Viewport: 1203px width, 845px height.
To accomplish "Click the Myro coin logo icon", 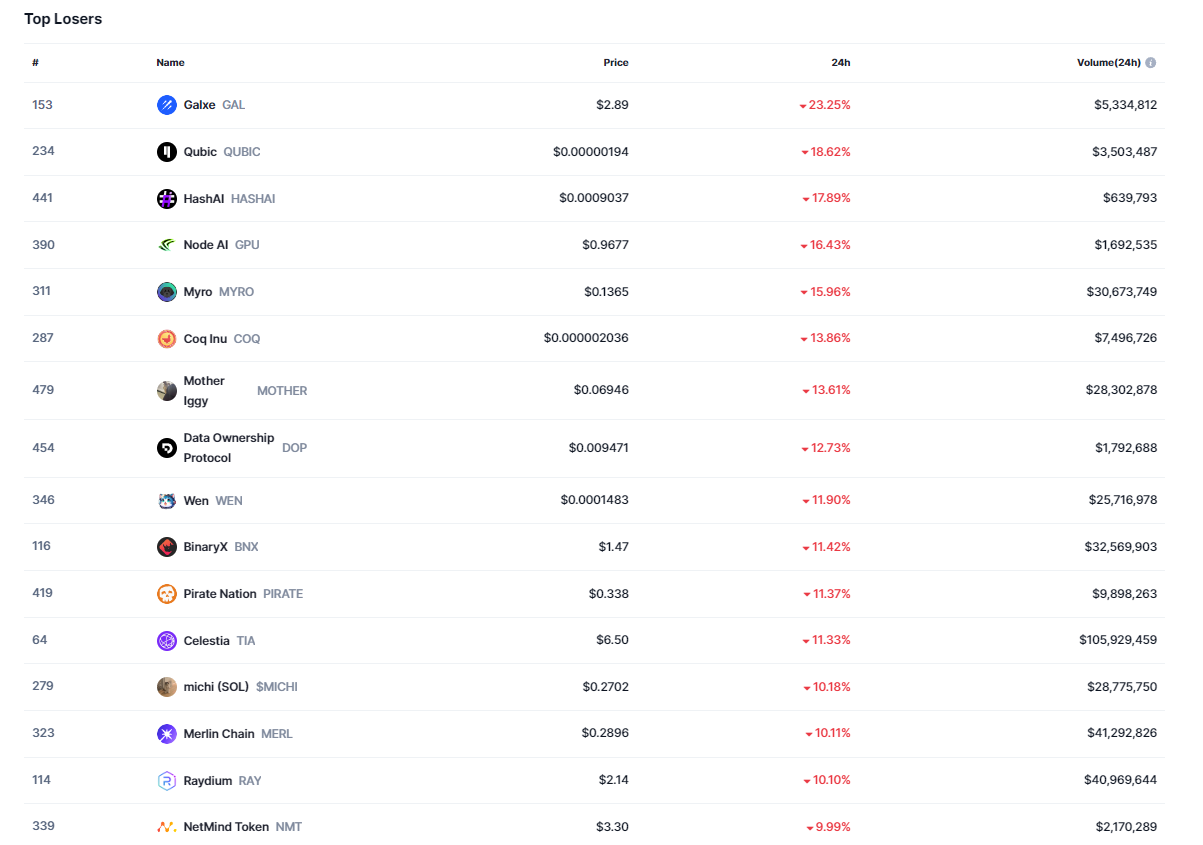I will (x=167, y=292).
